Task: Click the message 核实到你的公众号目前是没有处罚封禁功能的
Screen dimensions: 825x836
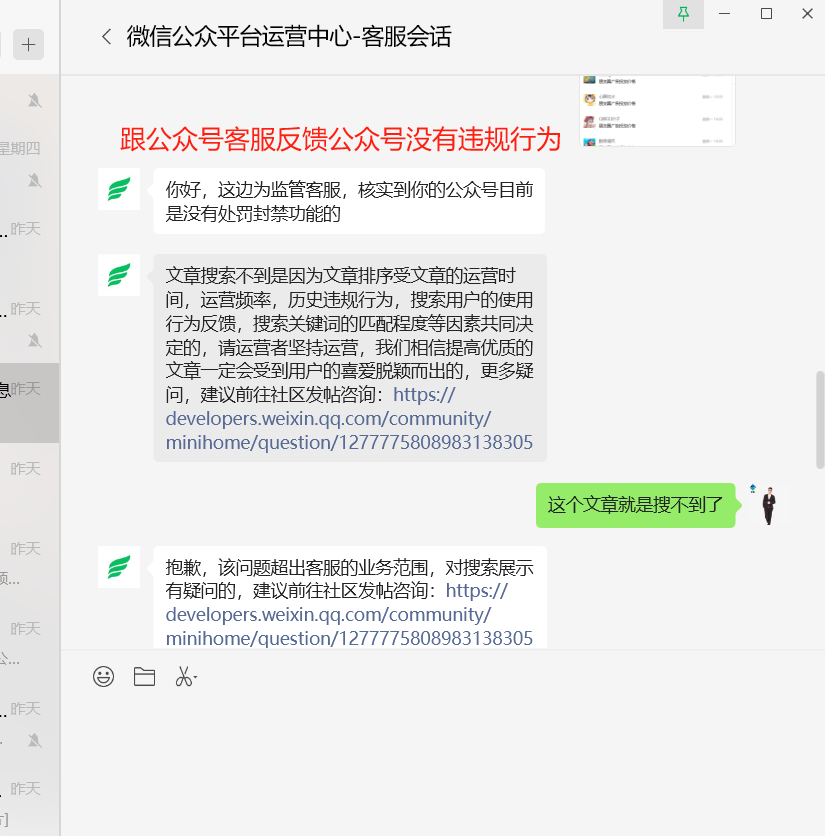Action: pos(349,201)
